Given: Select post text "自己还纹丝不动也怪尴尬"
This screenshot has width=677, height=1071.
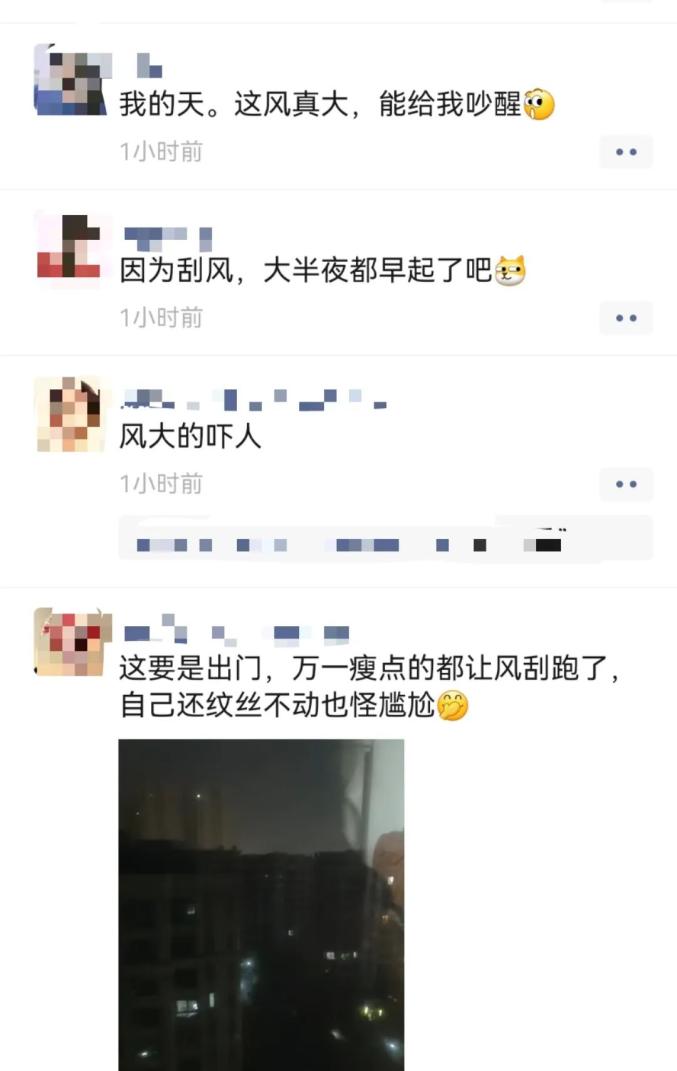Looking at the screenshot, I should 277,706.
